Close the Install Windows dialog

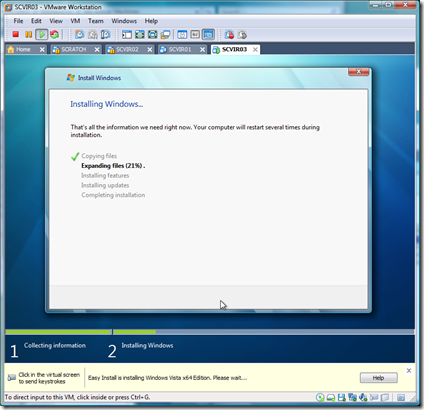click(359, 71)
